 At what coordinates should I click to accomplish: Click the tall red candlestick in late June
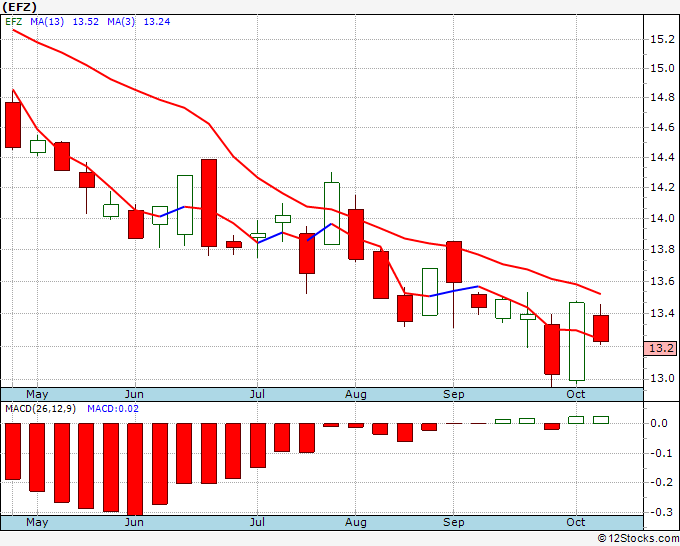(x=209, y=203)
